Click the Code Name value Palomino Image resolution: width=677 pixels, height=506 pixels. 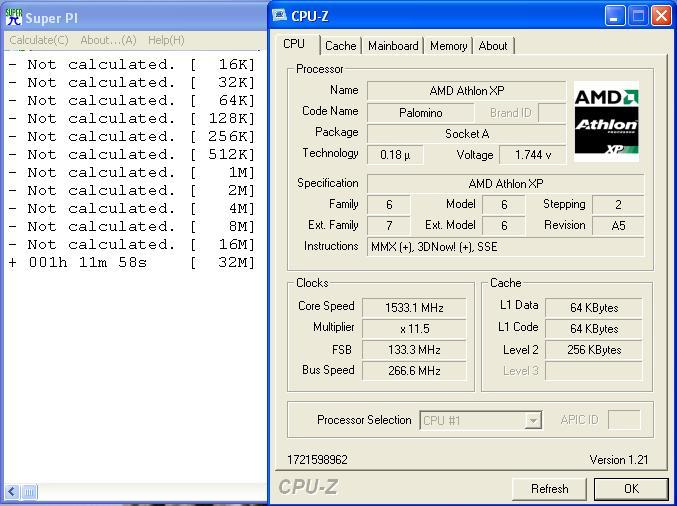(x=421, y=113)
